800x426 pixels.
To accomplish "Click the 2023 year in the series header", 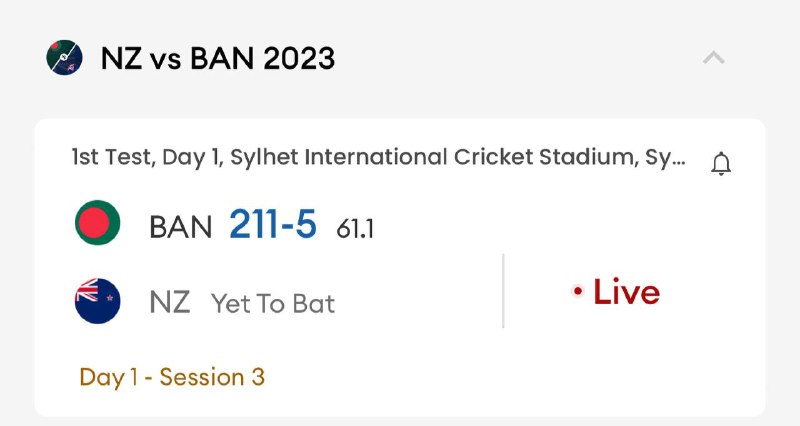I will (299, 58).
